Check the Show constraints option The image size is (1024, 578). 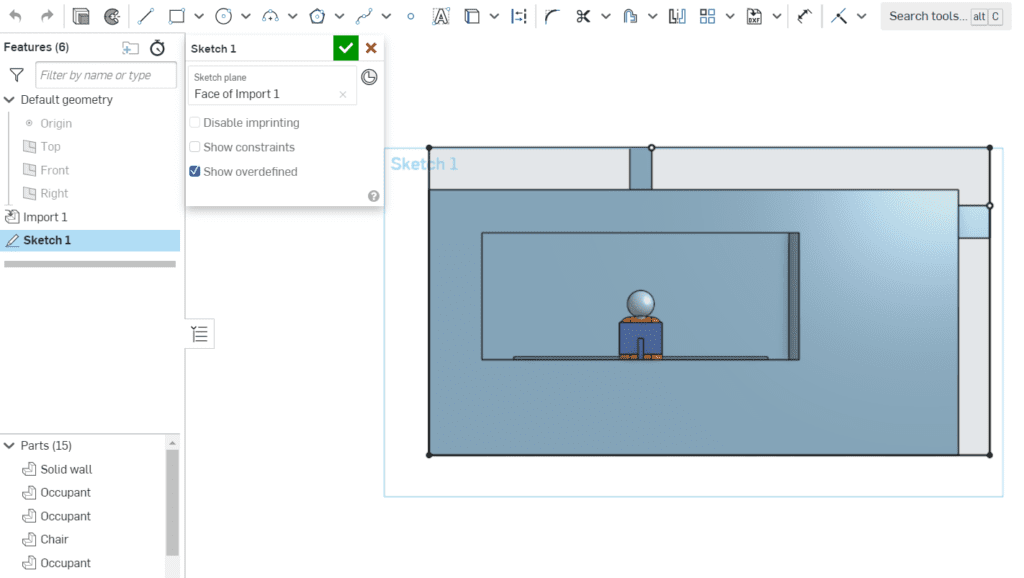pos(195,146)
